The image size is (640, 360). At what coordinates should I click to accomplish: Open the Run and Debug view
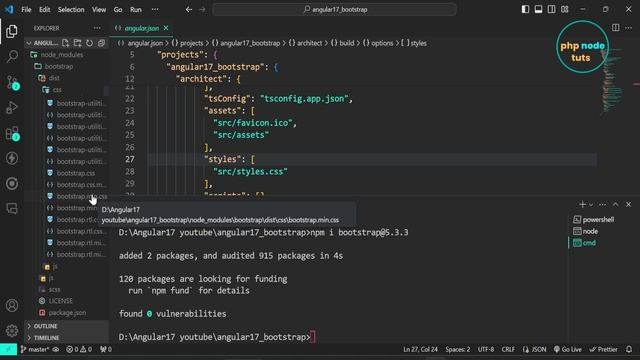12,108
